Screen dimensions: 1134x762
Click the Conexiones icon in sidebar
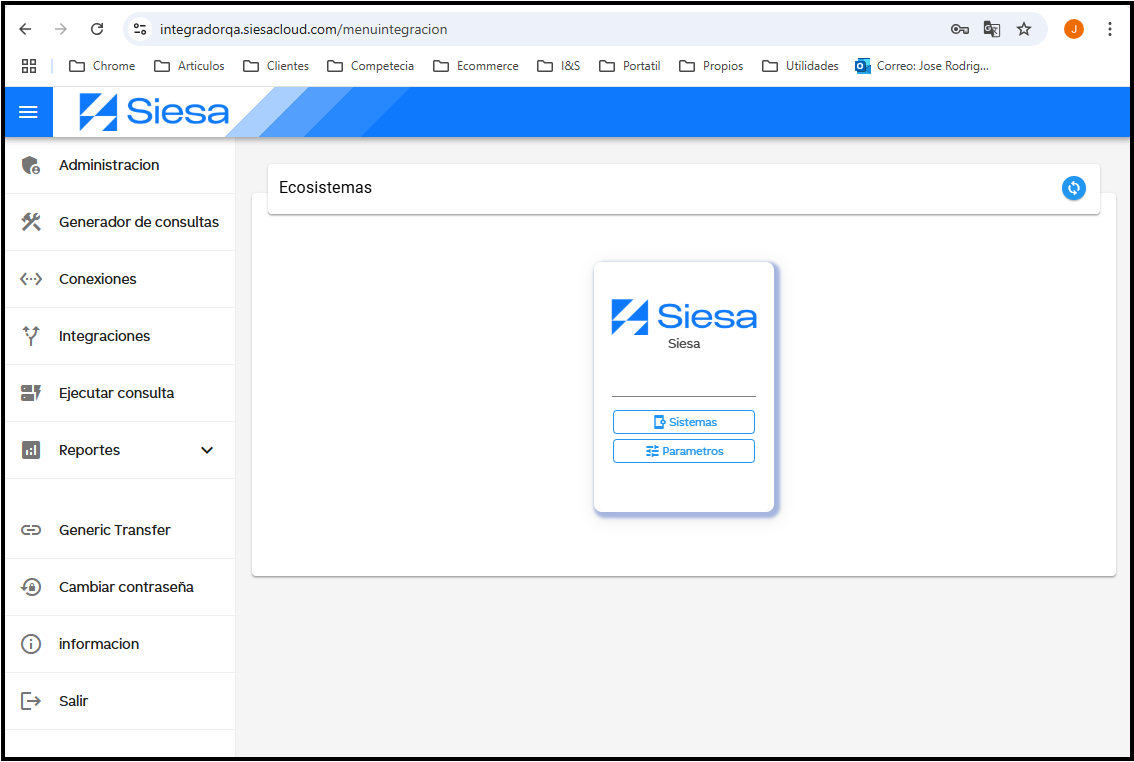[31, 279]
